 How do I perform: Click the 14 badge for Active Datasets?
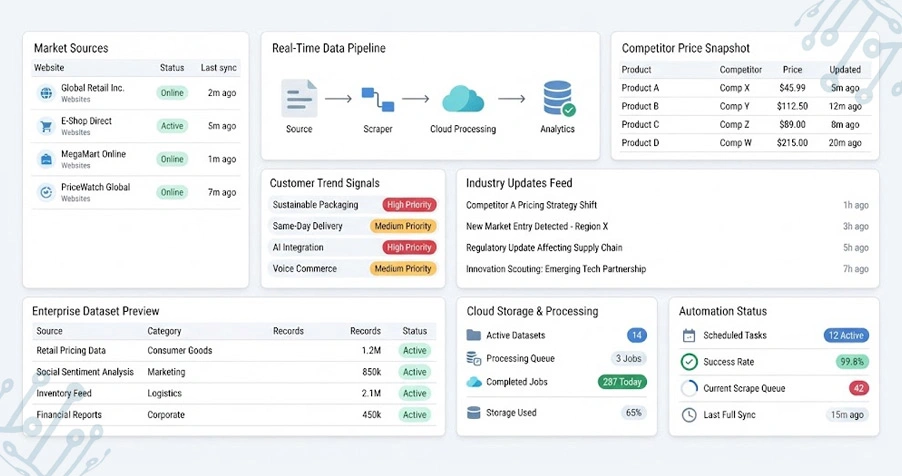[x=637, y=335]
